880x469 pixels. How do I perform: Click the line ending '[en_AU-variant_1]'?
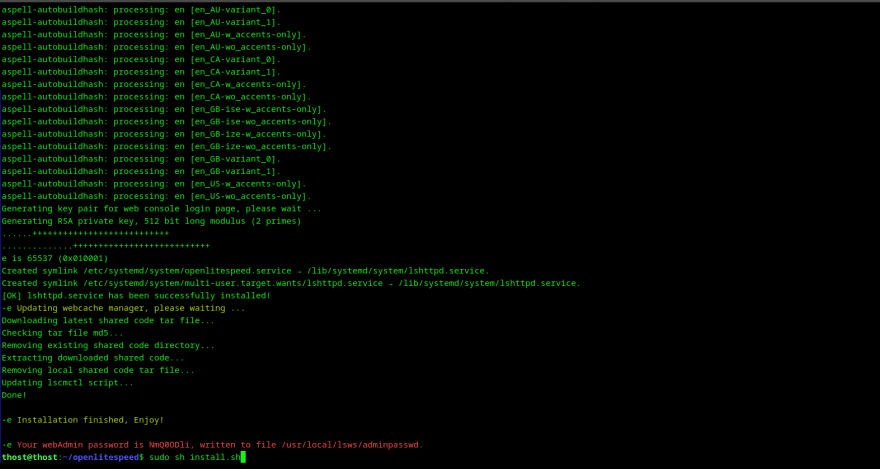tap(141, 22)
